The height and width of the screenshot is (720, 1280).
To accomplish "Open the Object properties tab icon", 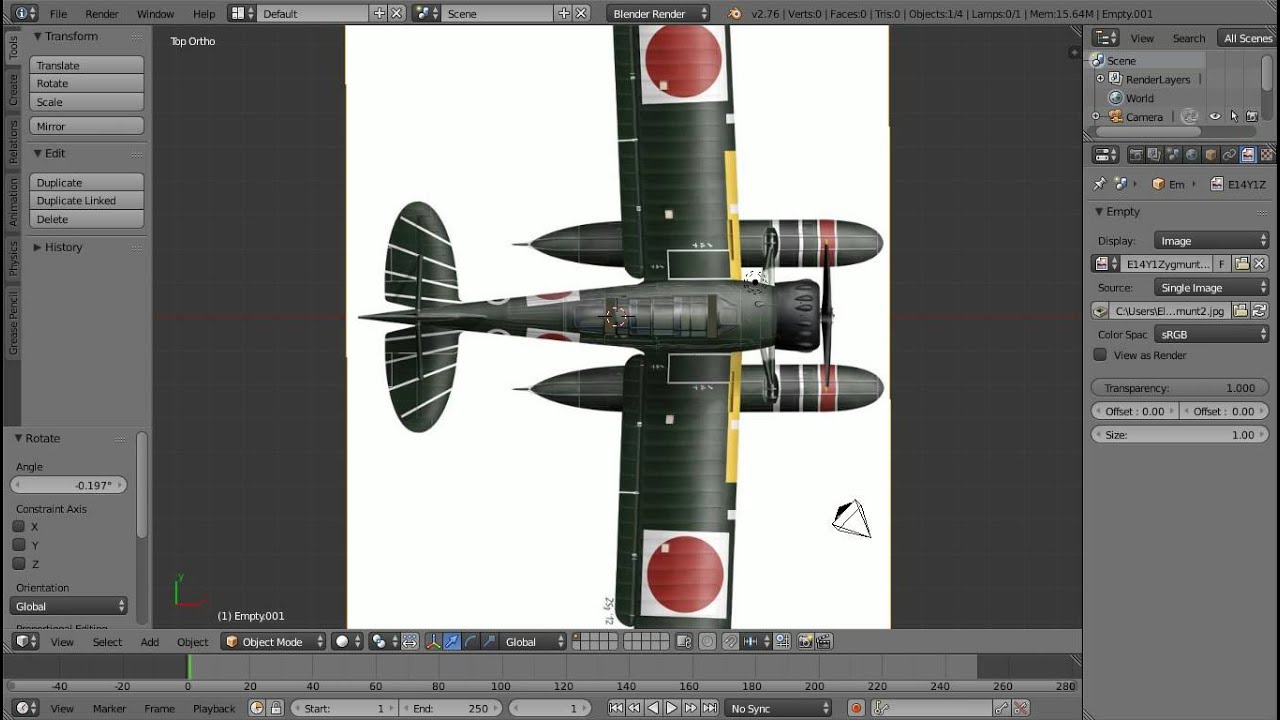I will coord(1211,155).
